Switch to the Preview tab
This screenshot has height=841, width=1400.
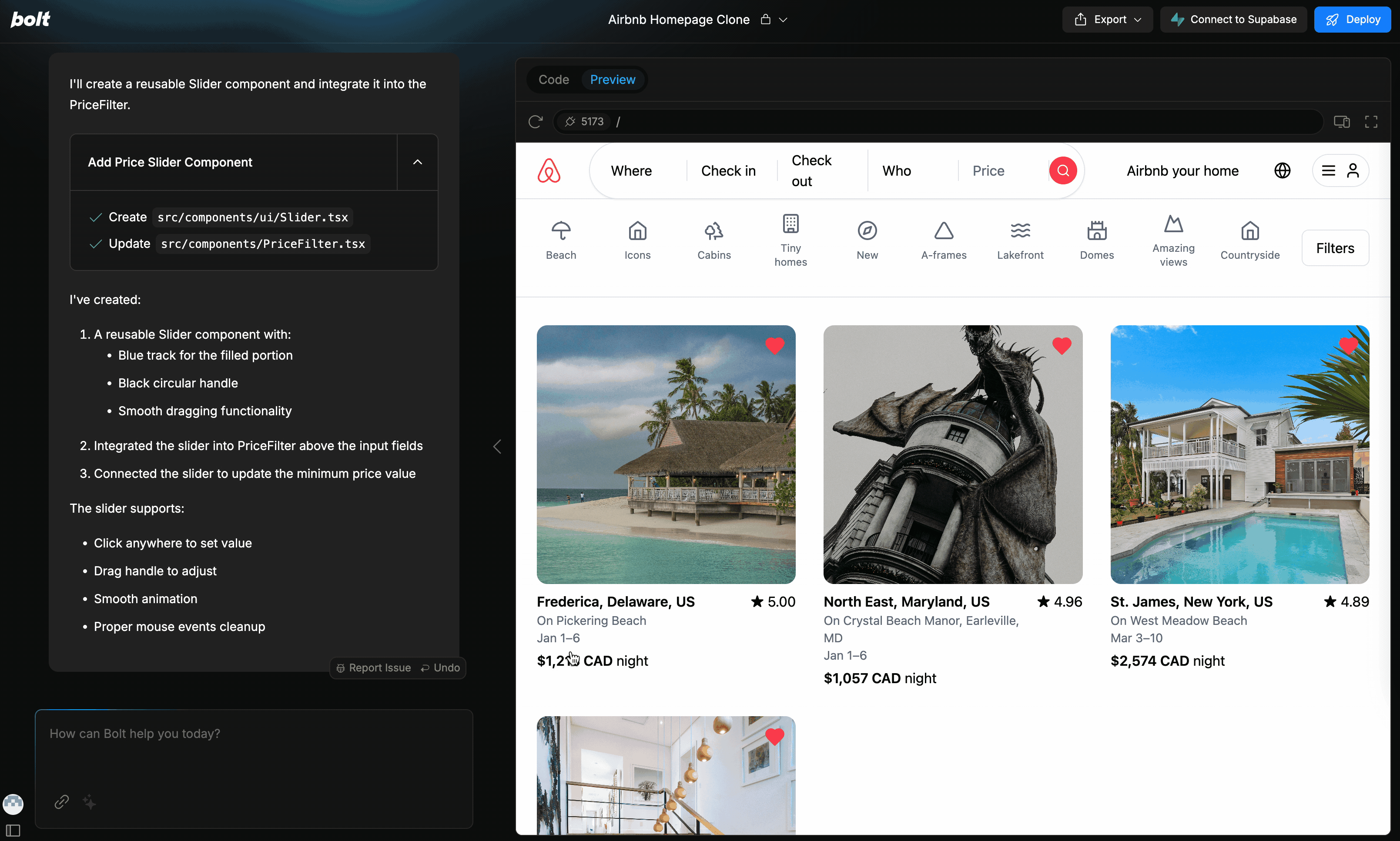click(x=613, y=79)
